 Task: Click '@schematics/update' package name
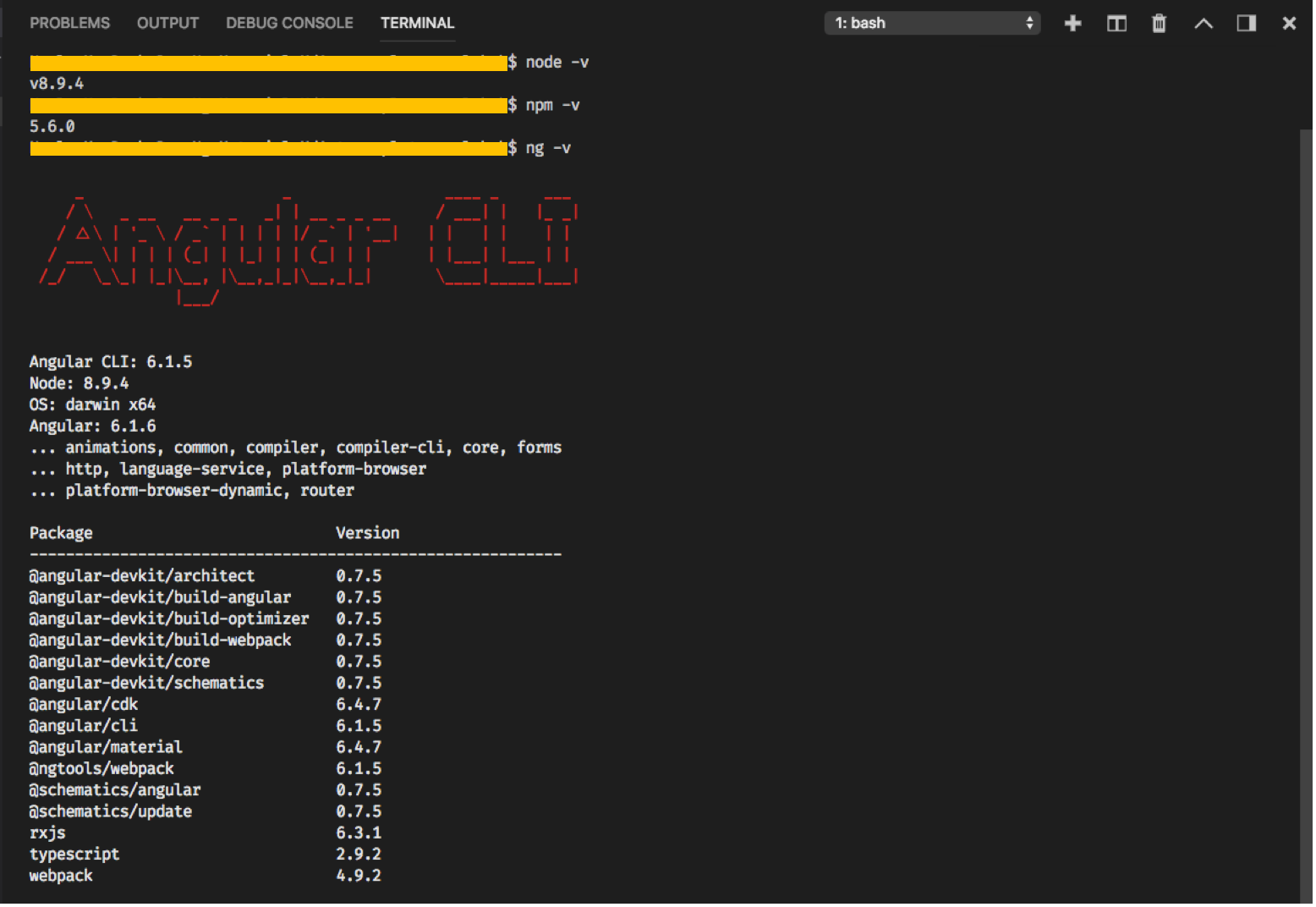pos(111,811)
